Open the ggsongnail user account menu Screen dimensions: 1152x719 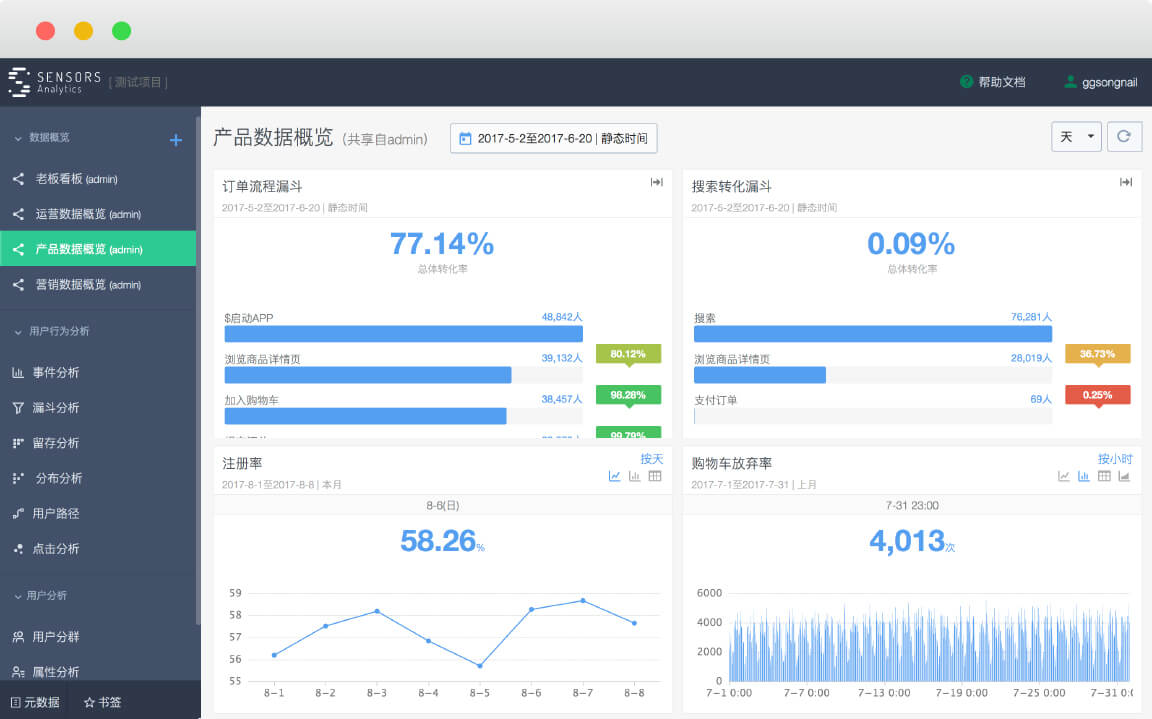pos(1100,82)
